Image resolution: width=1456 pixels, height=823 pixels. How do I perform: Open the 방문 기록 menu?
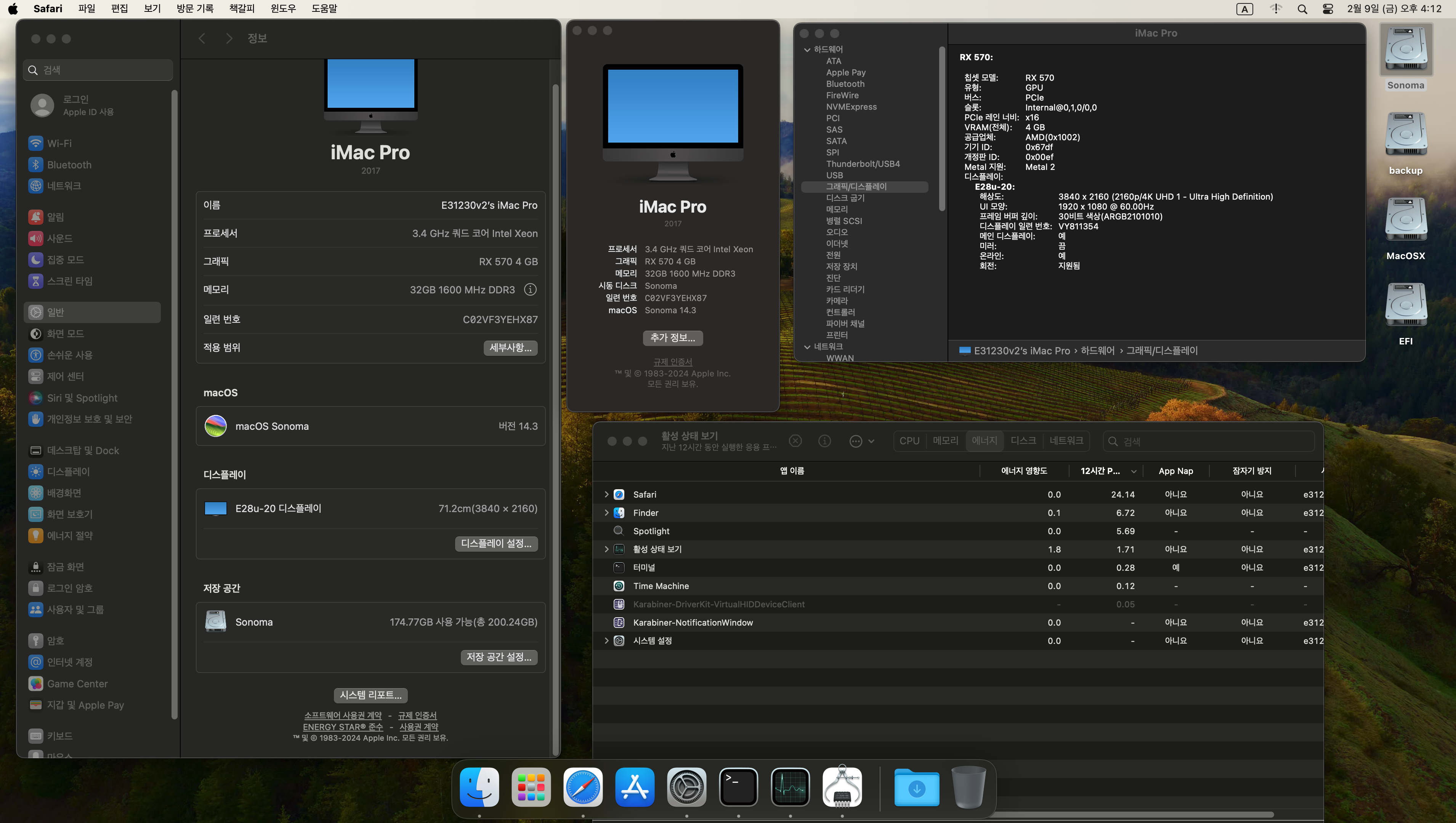pos(195,8)
